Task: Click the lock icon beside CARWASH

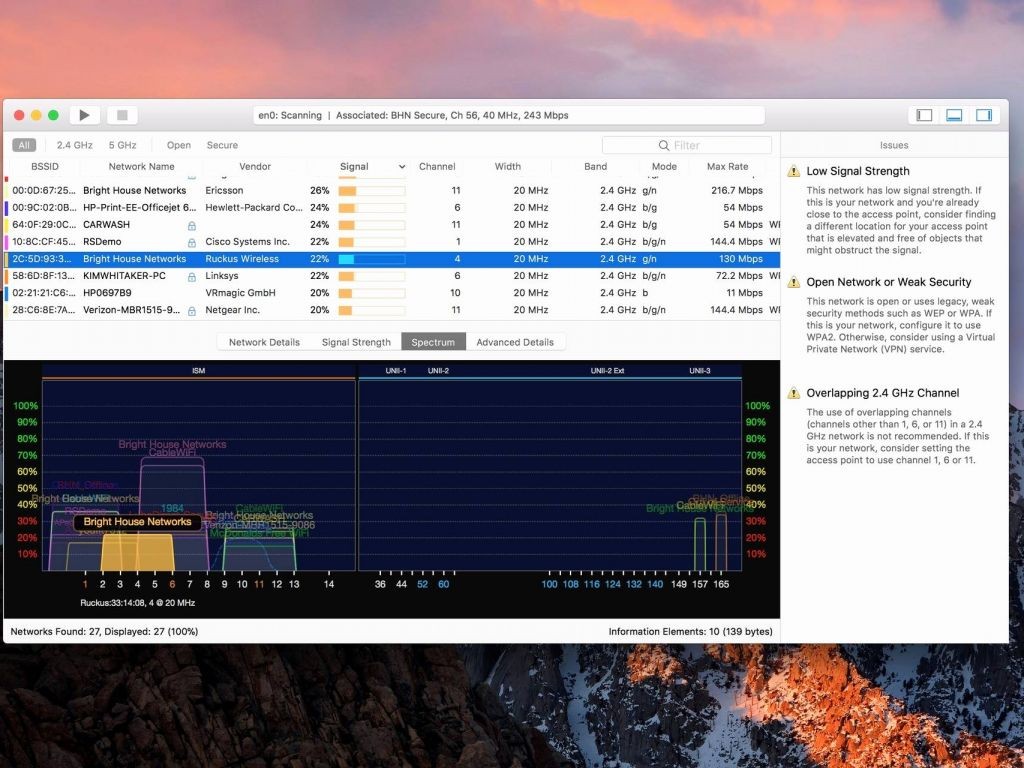Action: pyautogui.click(x=192, y=225)
